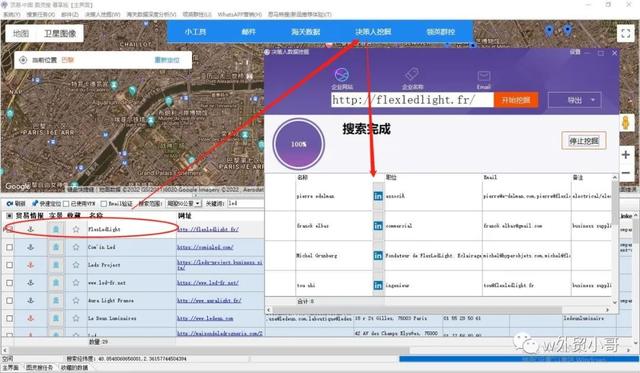The image size is (640, 373).
Task: Click the URL input field in the mining dialog
Action: pyautogui.click(x=412, y=100)
